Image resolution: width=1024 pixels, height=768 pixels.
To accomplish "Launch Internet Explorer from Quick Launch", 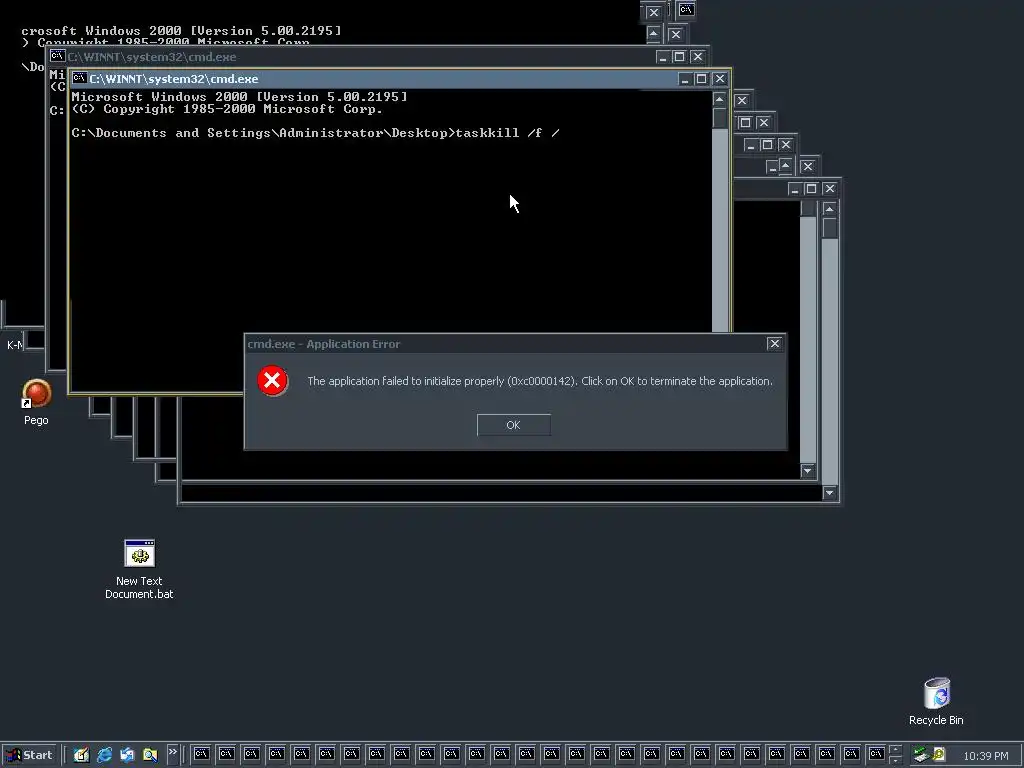I will [x=104, y=755].
